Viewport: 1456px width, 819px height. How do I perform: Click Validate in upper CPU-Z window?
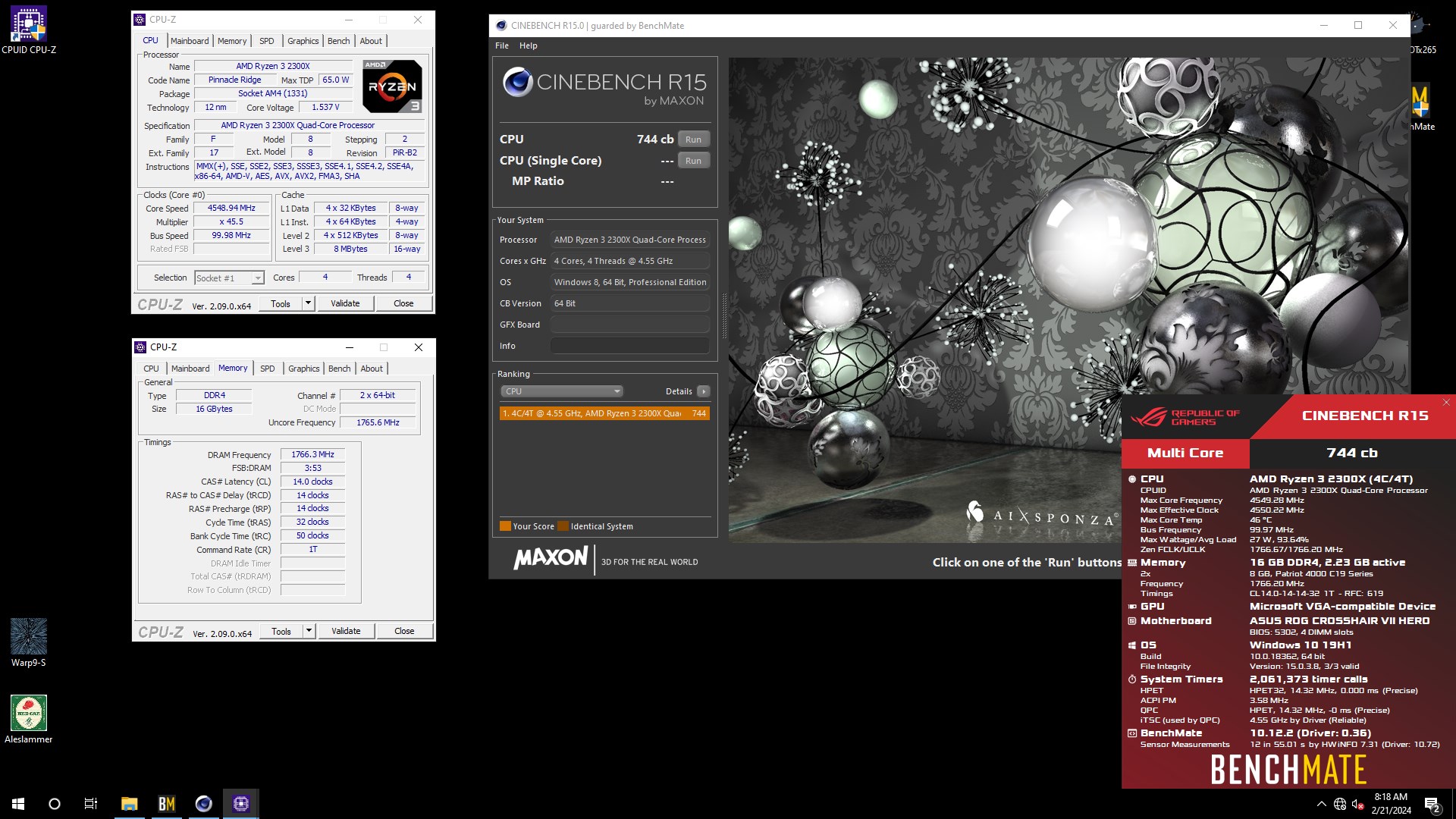click(x=345, y=303)
